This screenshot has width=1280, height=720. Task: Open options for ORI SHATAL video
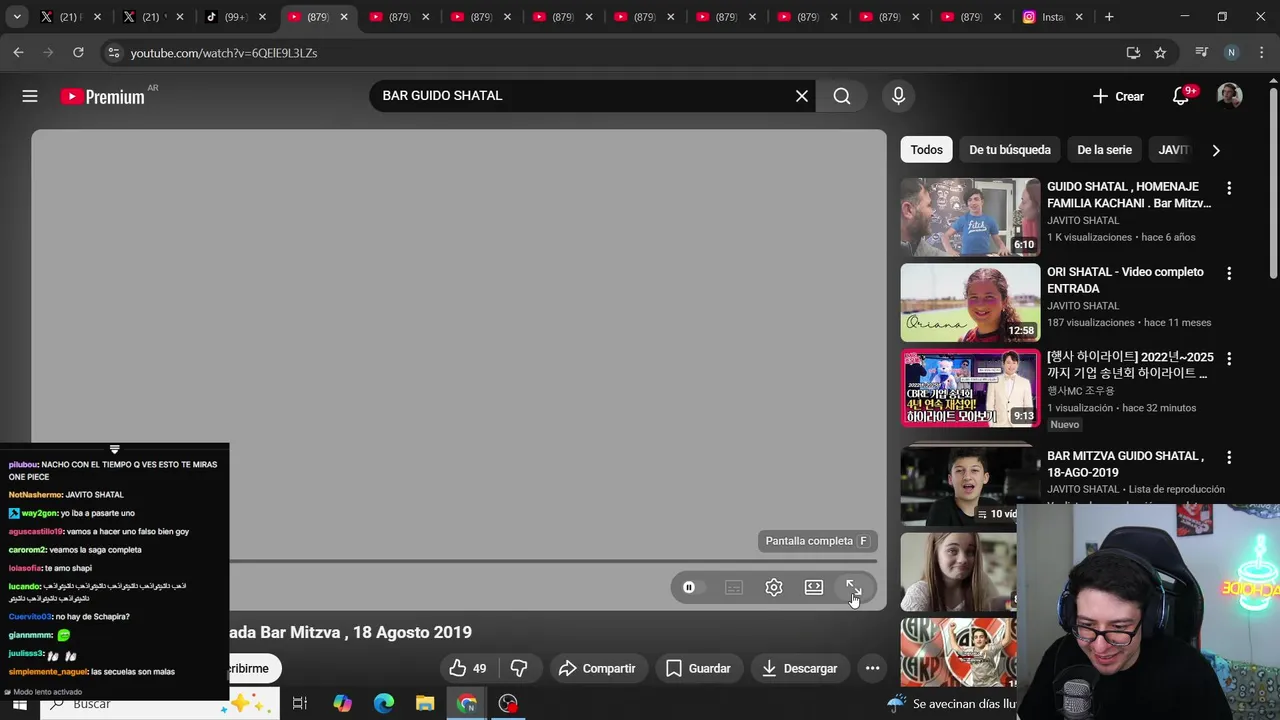(1229, 273)
